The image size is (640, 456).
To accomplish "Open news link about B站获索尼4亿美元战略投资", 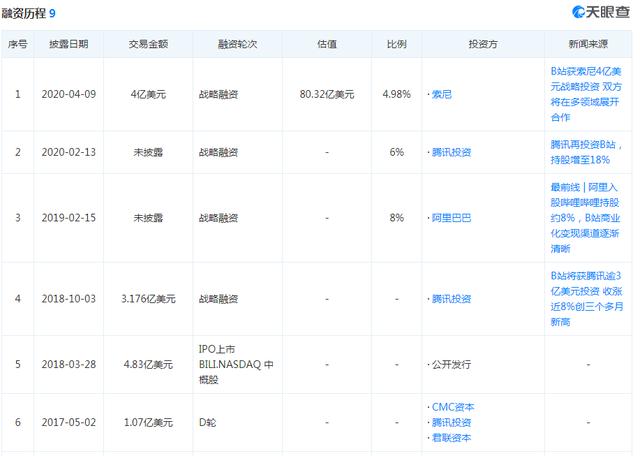I will (x=586, y=94).
